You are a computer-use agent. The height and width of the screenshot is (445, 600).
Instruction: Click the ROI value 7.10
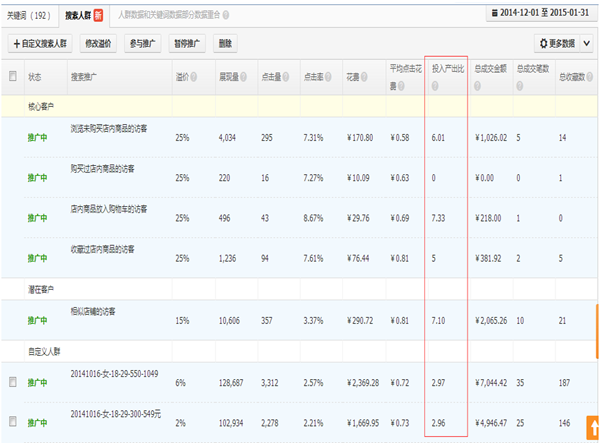438,321
